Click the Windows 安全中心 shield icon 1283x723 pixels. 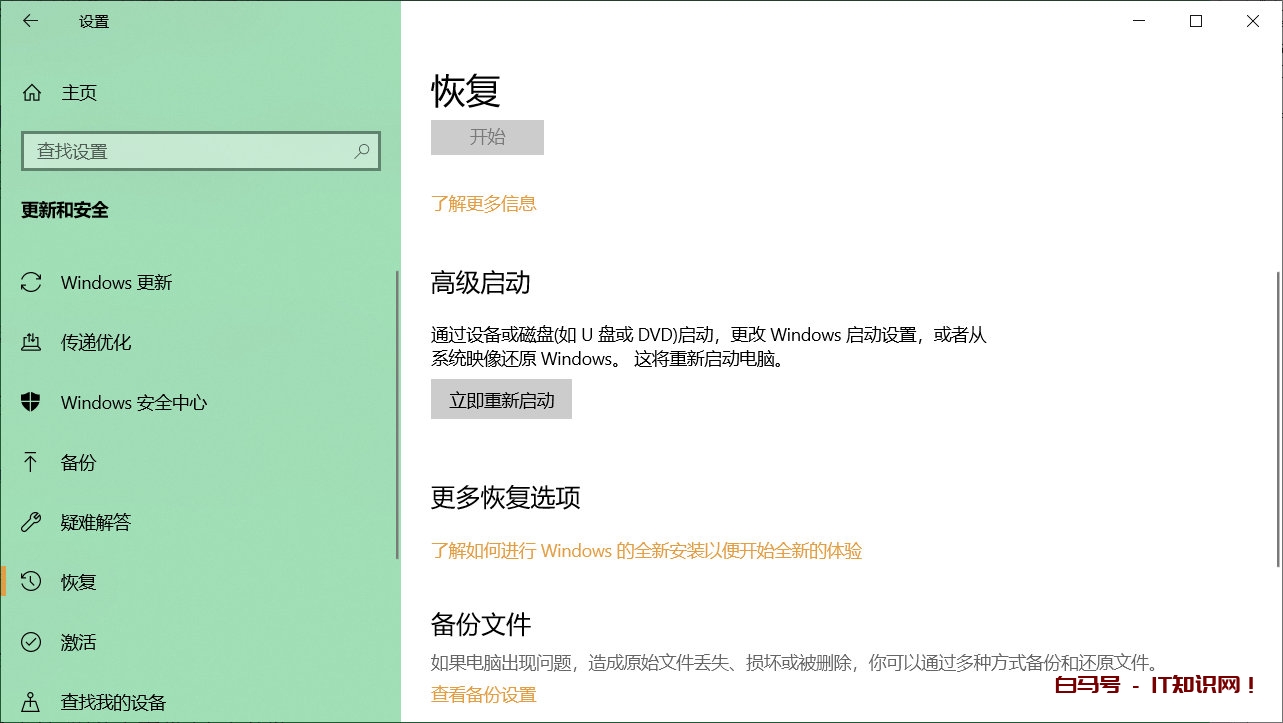(x=31, y=403)
